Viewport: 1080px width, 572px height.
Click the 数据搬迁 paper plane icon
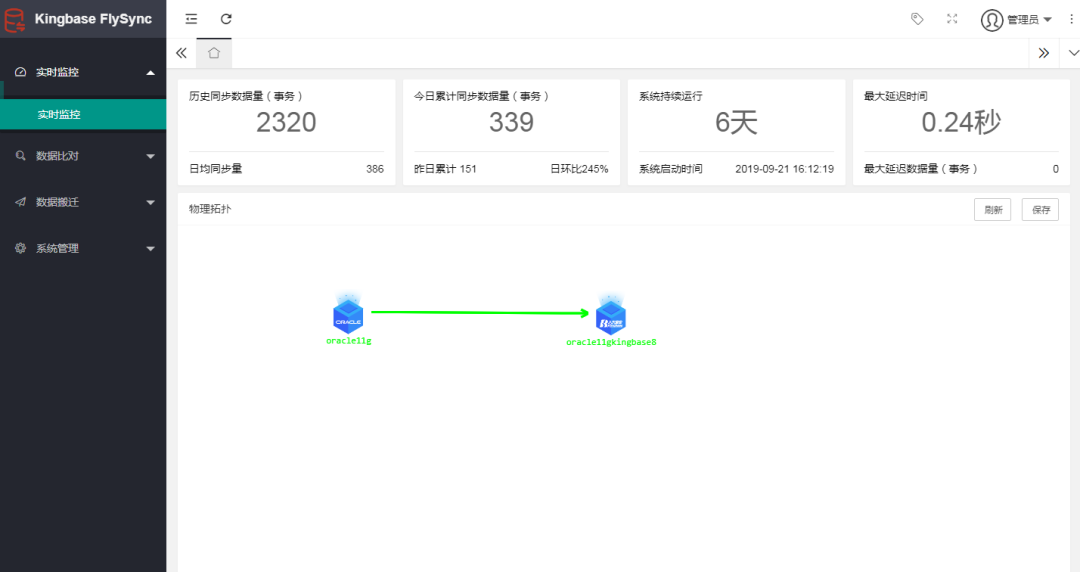(21, 202)
